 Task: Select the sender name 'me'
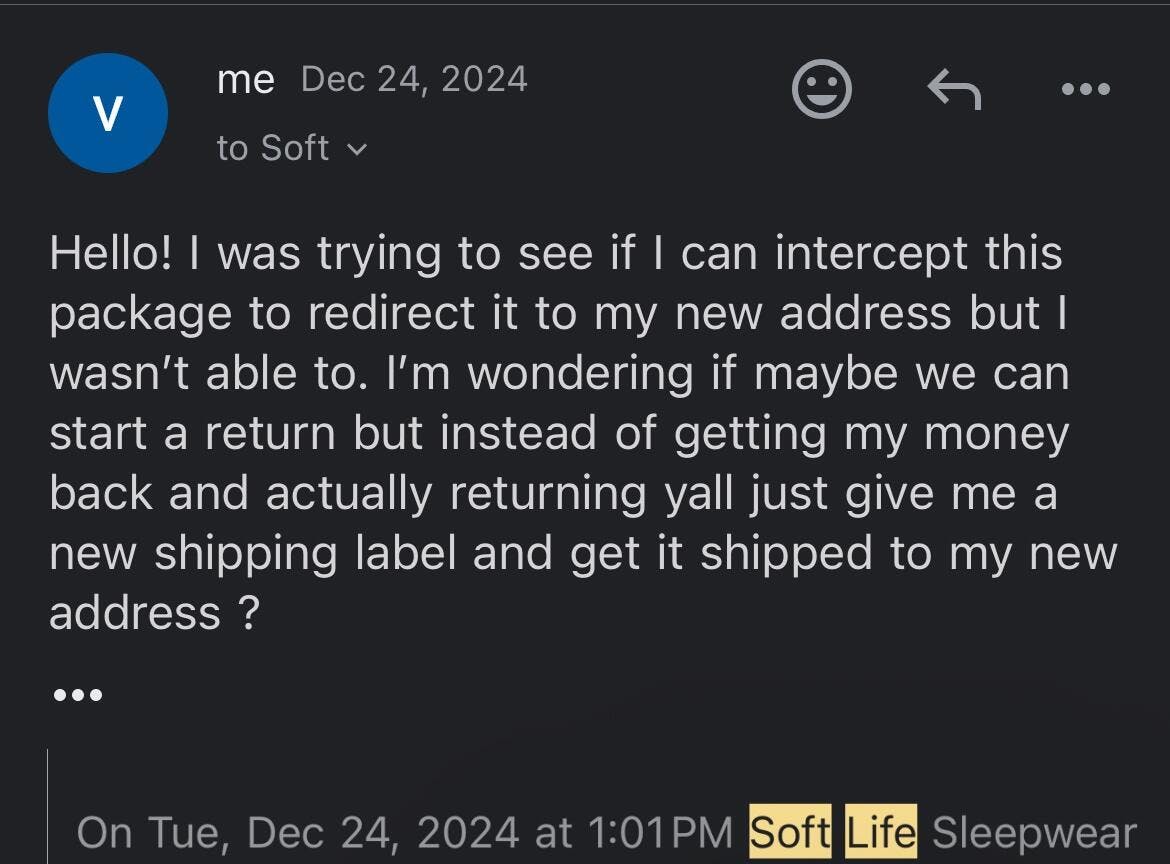pyautogui.click(x=245, y=79)
